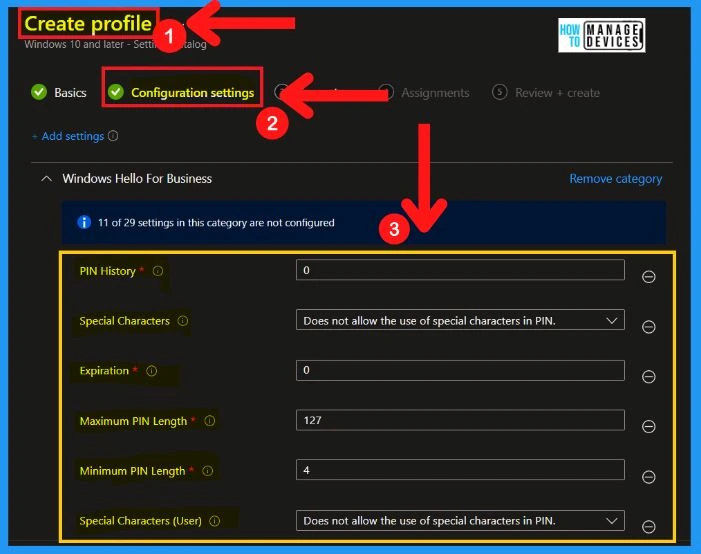Click the blue info icon in the settings banner
This screenshot has height=554, width=701.
[x=84, y=222]
